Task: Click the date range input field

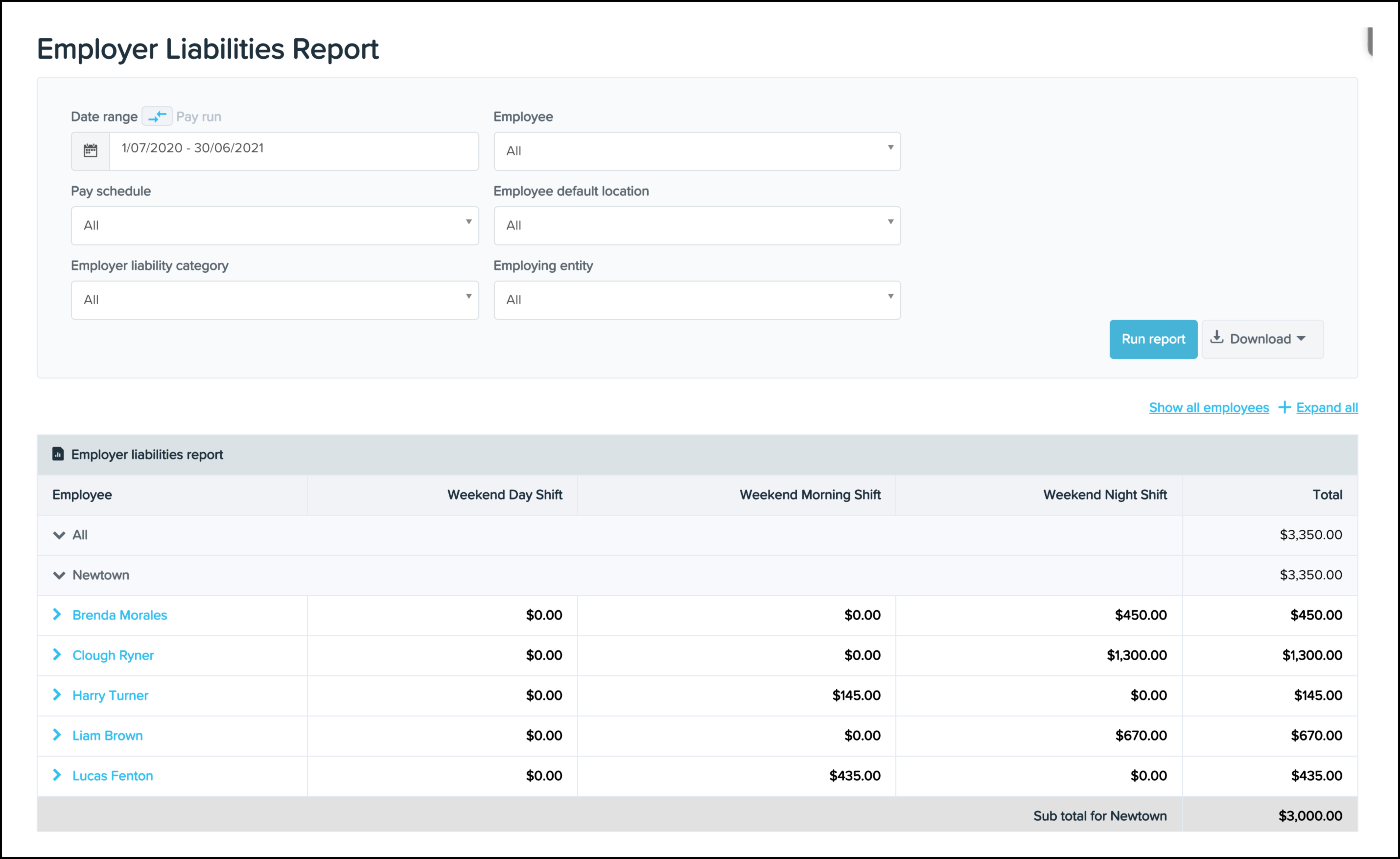Action: click(x=293, y=151)
